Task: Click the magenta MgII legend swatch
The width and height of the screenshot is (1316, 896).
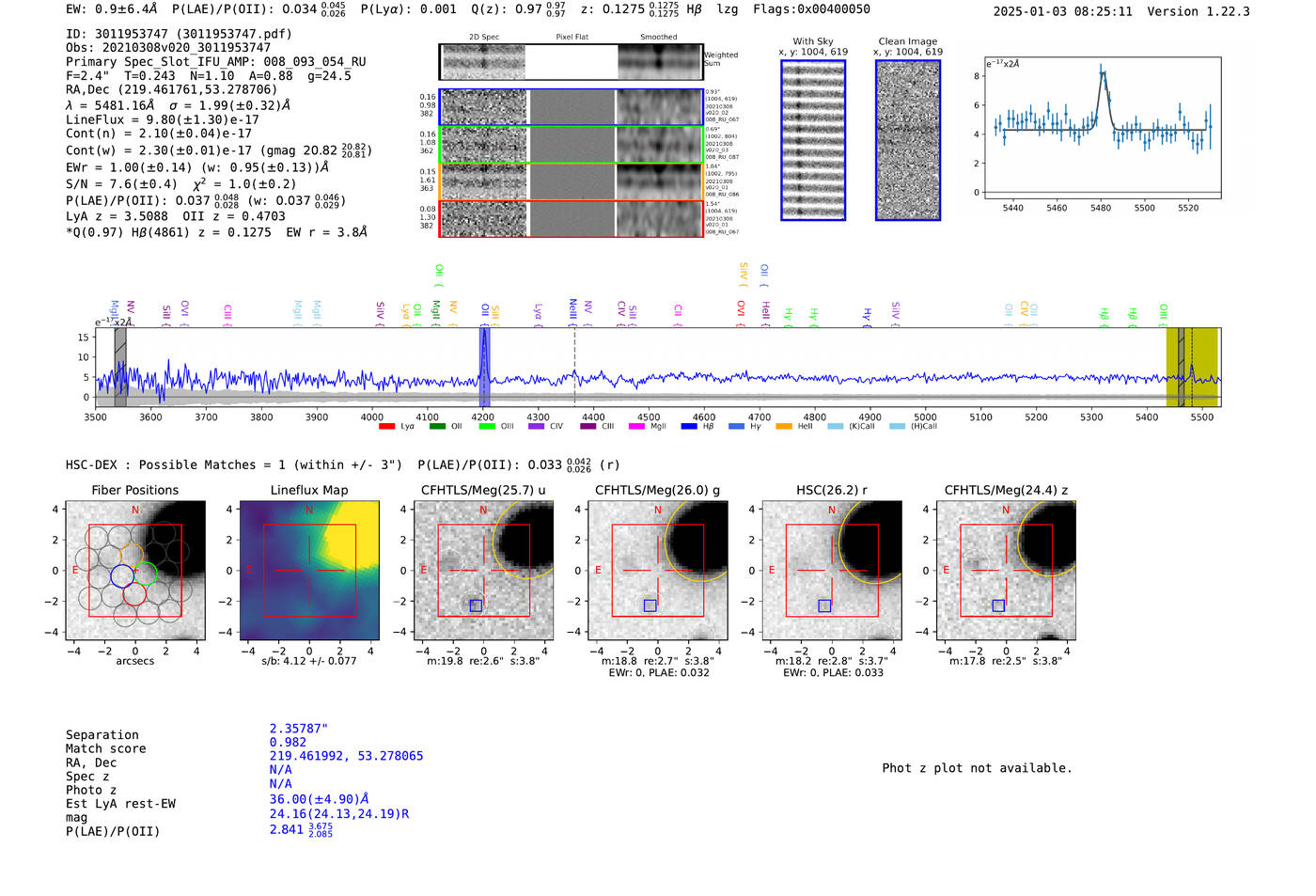Action: click(x=636, y=427)
